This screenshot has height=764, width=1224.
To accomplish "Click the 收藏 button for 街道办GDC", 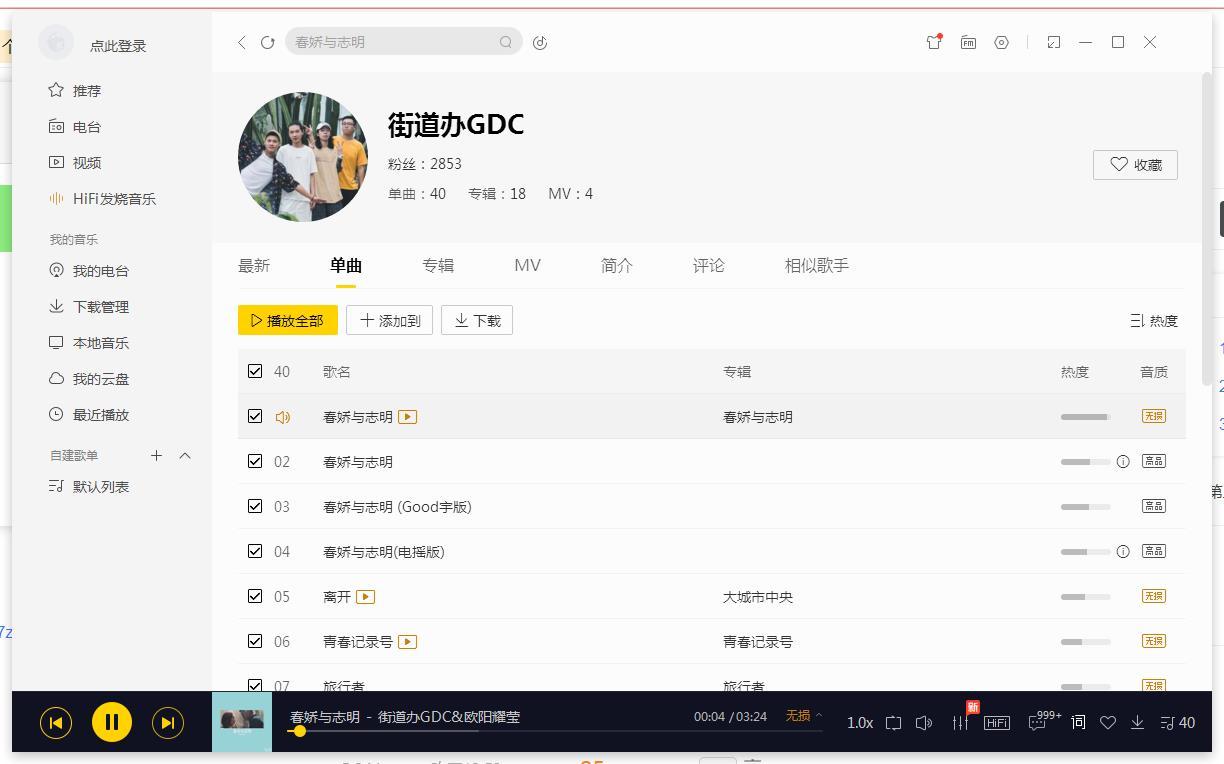I will click(x=1135, y=165).
